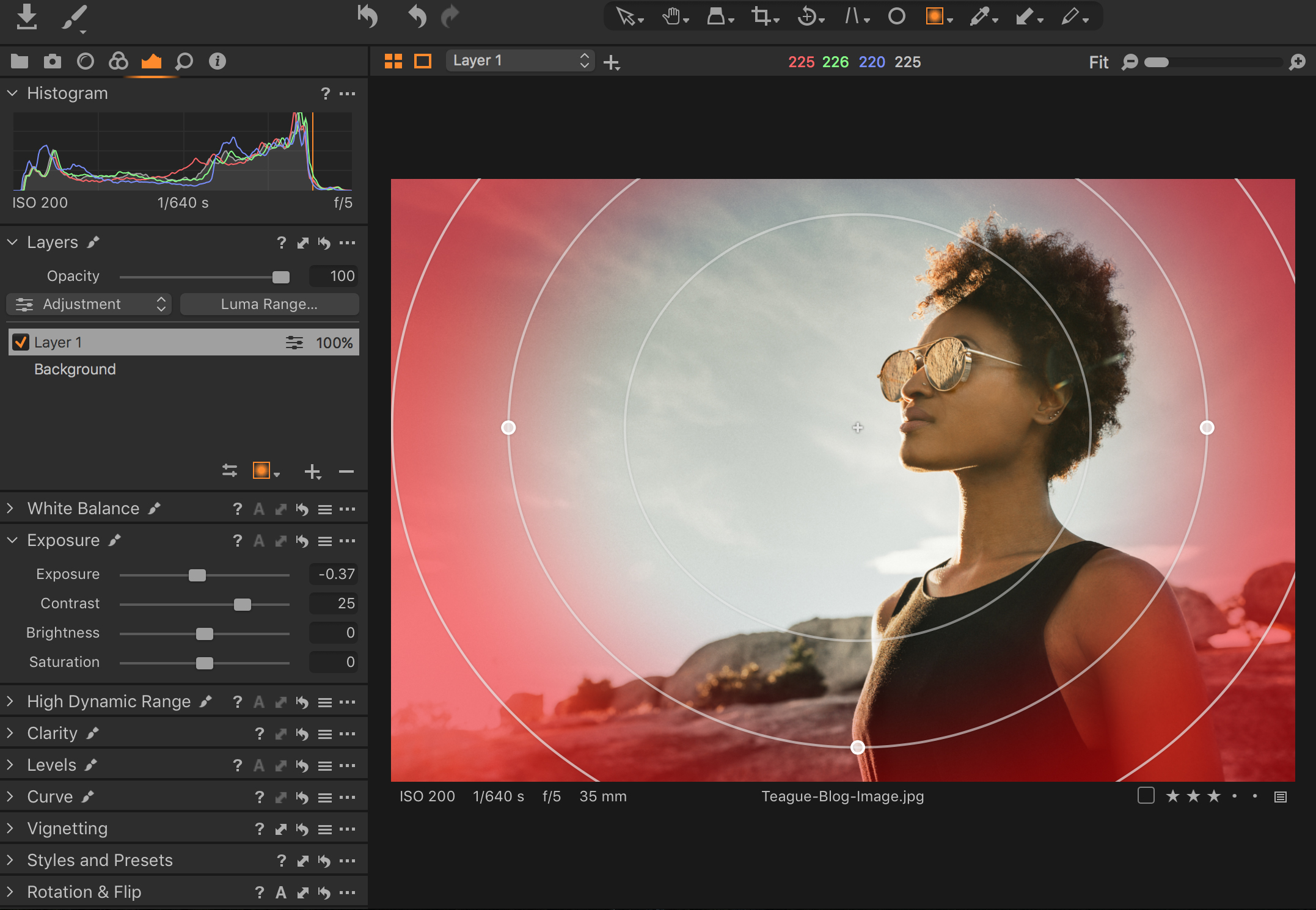Open Histogram panel options menu
Viewport: 1316px width, 910px height.
(x=347, y=93)
